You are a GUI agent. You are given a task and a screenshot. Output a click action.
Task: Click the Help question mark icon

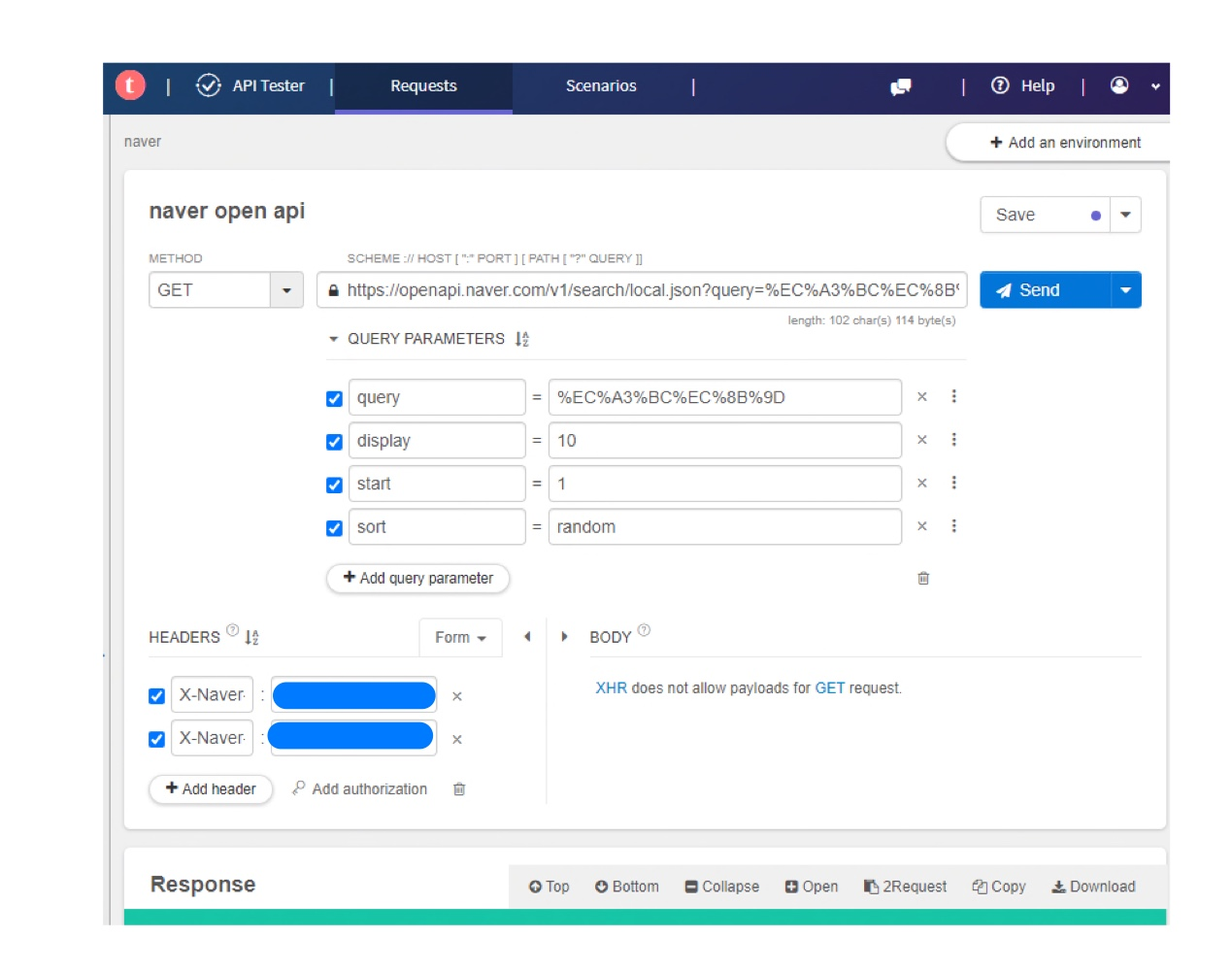point(1000,85)
